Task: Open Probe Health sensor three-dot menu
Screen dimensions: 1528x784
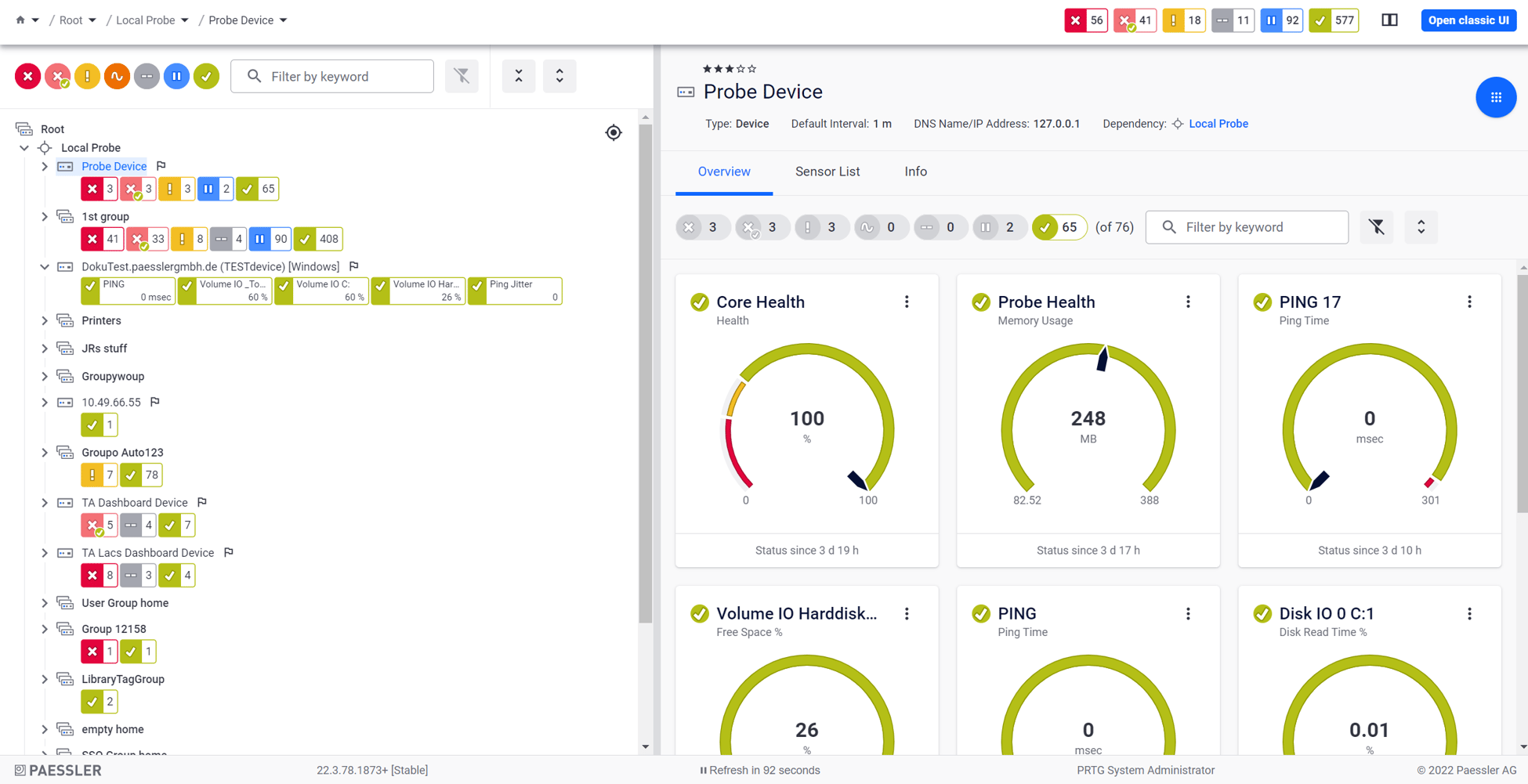Action: click(1188, 302)
